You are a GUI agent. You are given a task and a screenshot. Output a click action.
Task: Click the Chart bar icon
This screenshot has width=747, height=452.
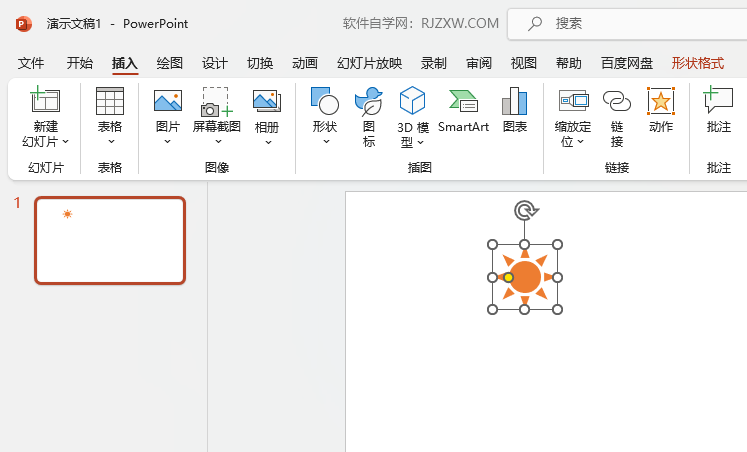tap(515, 101)
